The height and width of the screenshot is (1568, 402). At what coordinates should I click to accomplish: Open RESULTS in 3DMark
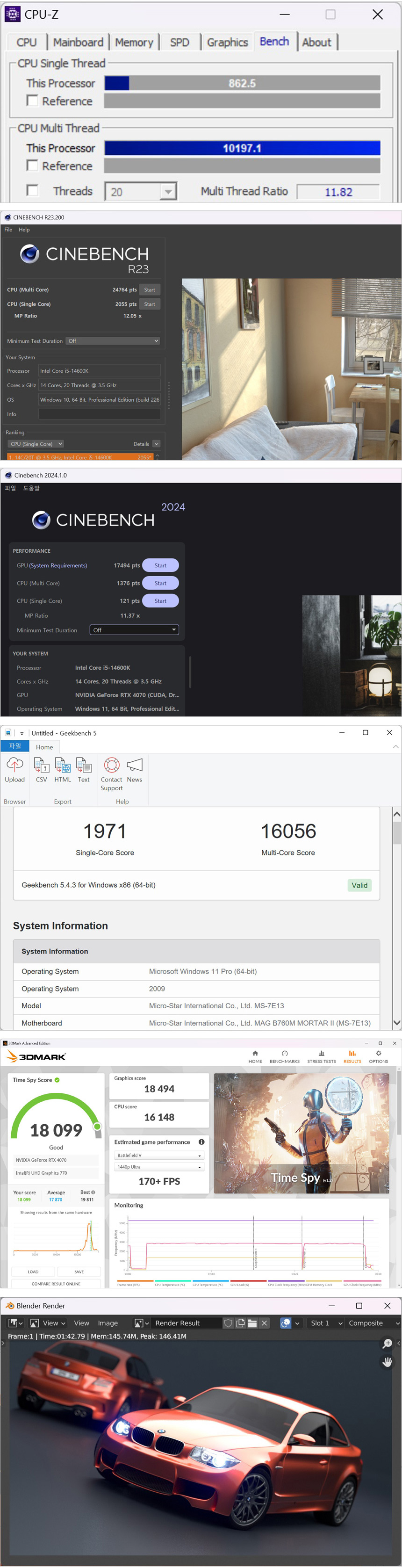352,1057
